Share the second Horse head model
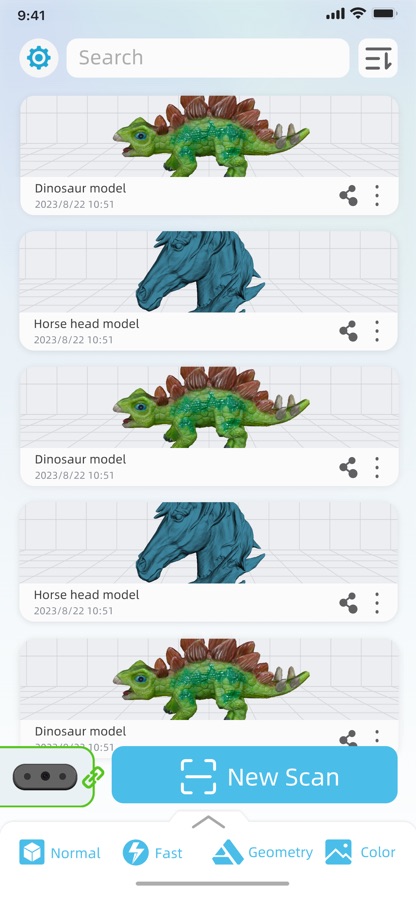This screenshot has height=900, width=416. point(348,603)
